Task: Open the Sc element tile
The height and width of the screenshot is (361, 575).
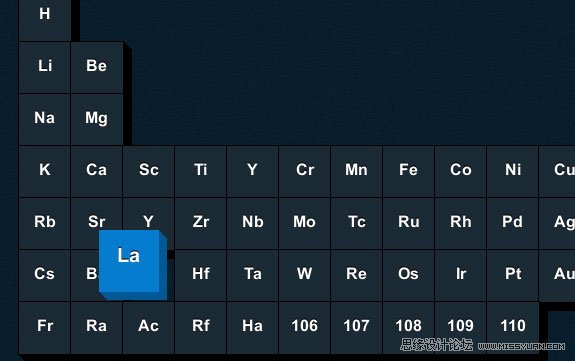Action: pyautogui.click(x=149, y=171)
